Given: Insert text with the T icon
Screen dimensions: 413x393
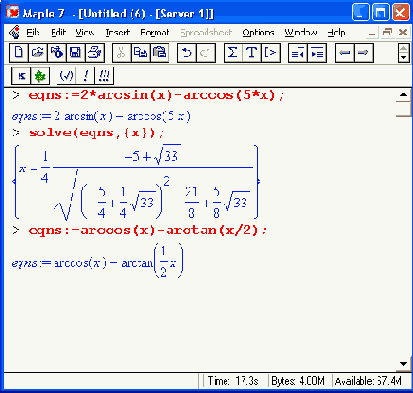Looking at the screenshot, I should coord(252,53).
